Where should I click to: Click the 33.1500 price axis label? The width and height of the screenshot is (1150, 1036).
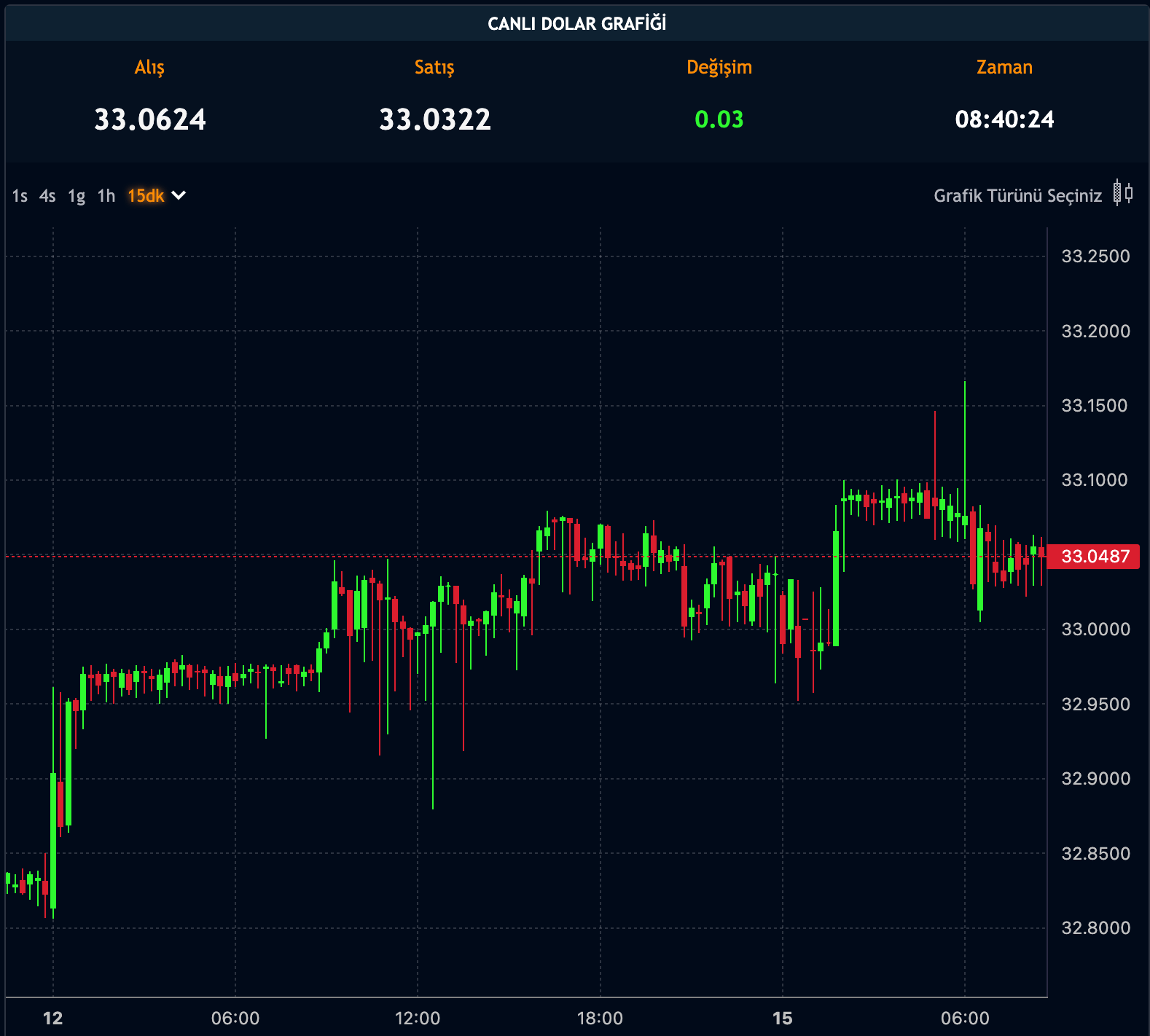(1094, 406)
